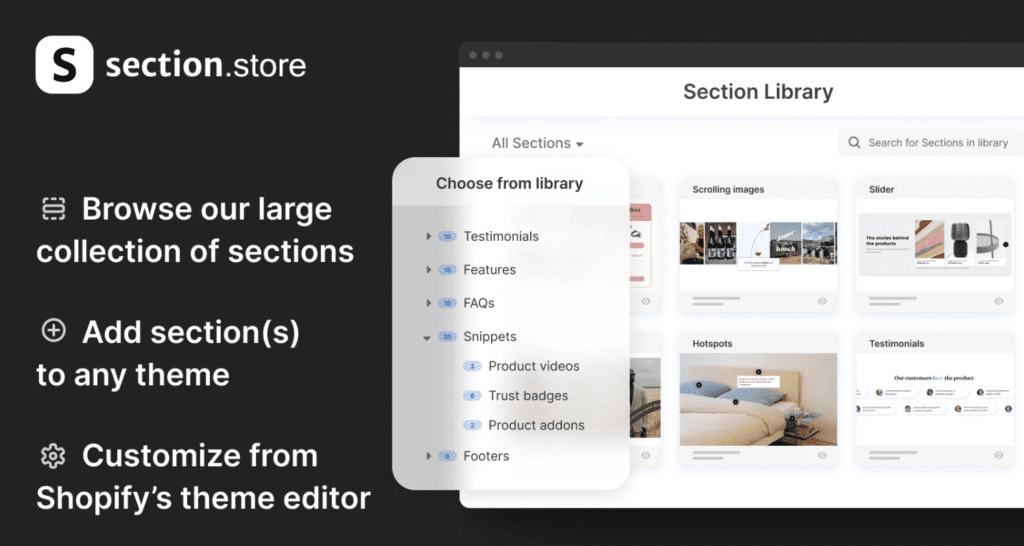Viewport: 1024px width, 546px height.
Task: Click the add section plus icon
Action: (x=53, y=331)
